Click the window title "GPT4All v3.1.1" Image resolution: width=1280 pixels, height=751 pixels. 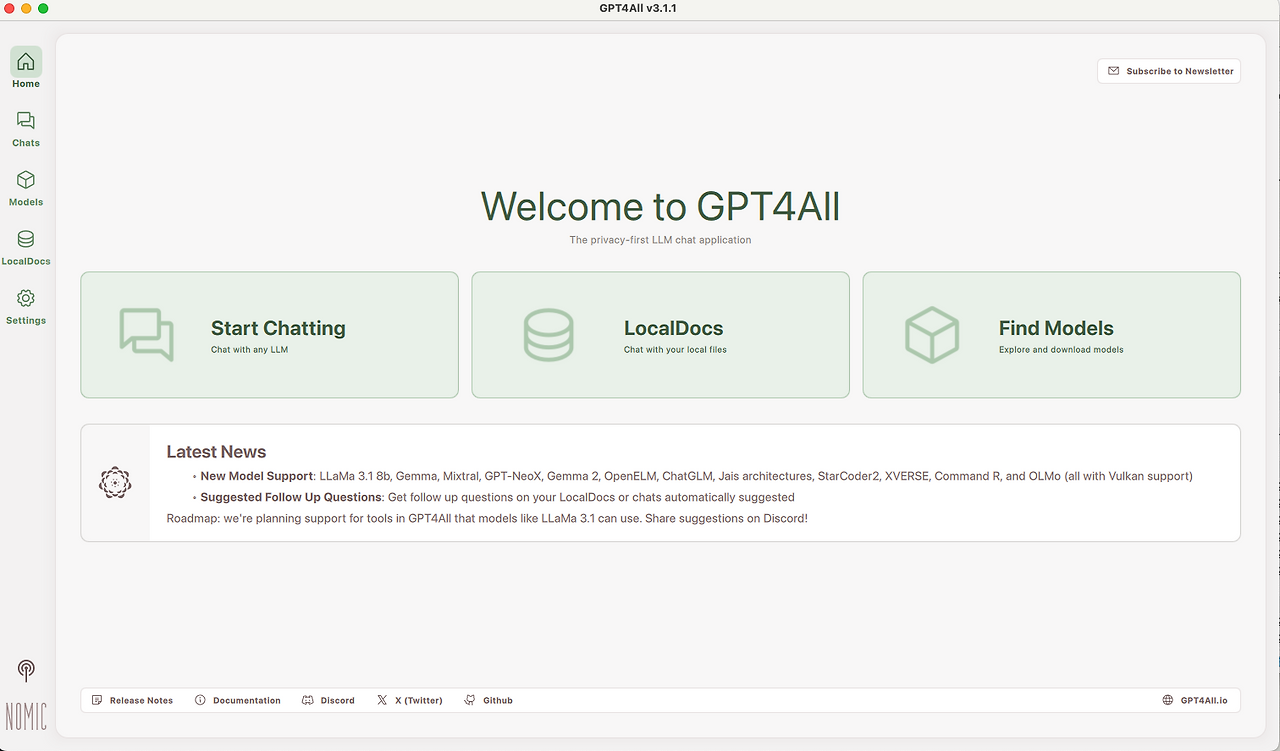[639, 8]
